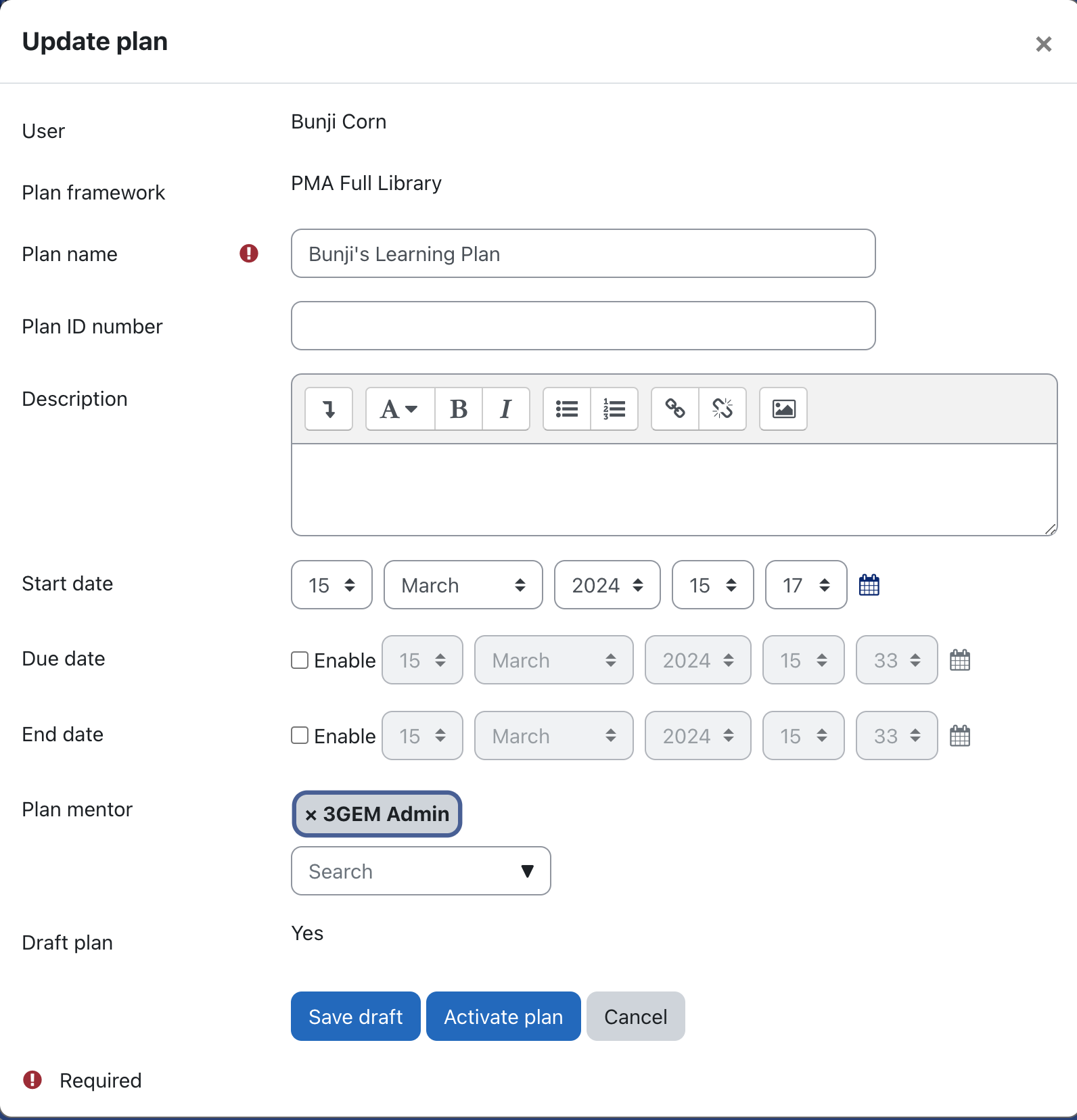This screenshot has width=1077, height=1120.
Task: Close the Update plan dialog
Action: coord(1044,44)
